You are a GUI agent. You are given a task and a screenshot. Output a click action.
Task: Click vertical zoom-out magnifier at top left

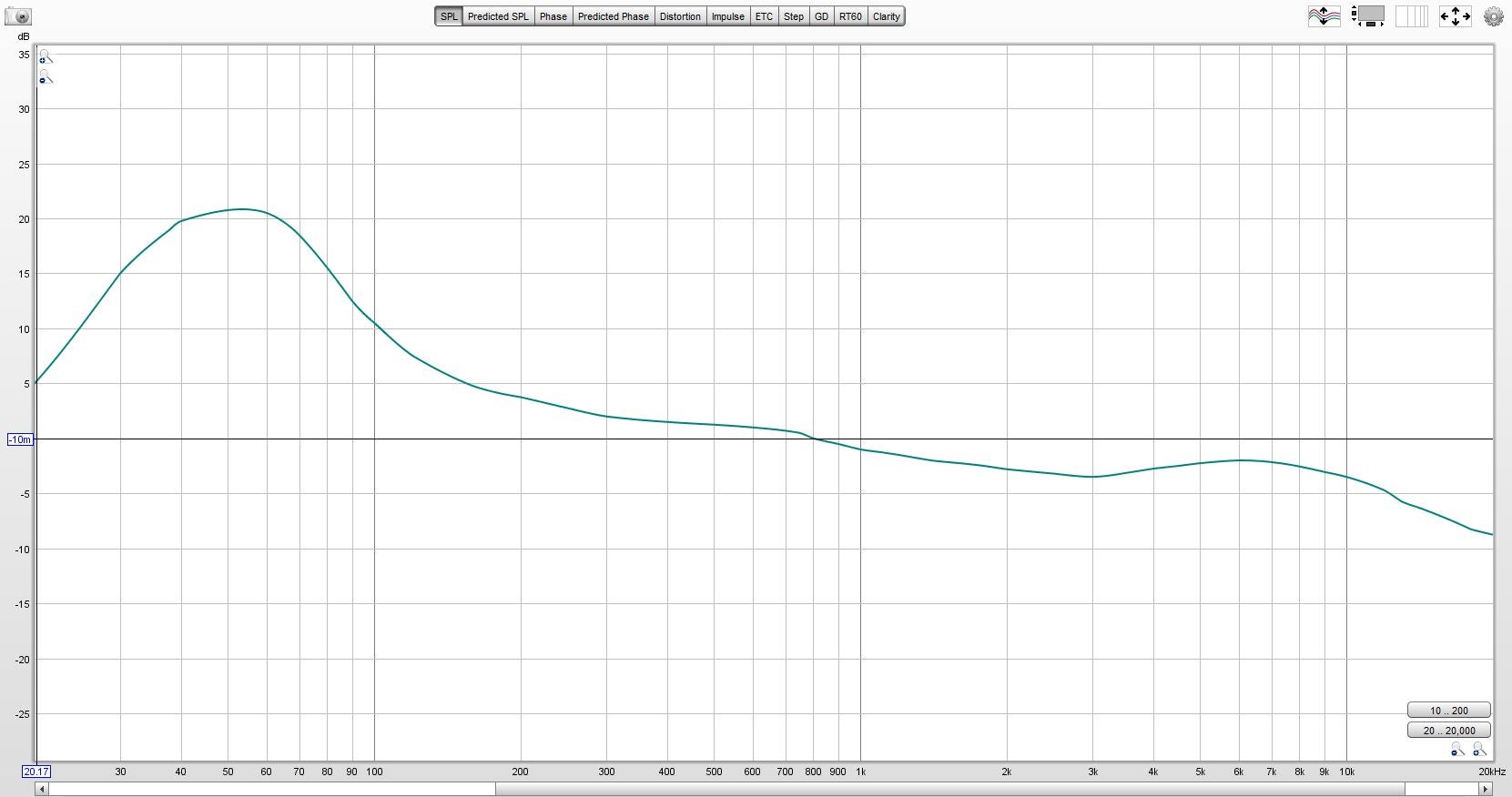pyautogui.click(x=46, y=78)
